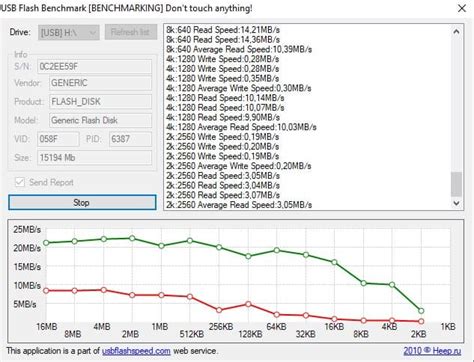This screenshot has width=474, height=362.
Task: Click green read point at 16MB
Action: (46, 243)
